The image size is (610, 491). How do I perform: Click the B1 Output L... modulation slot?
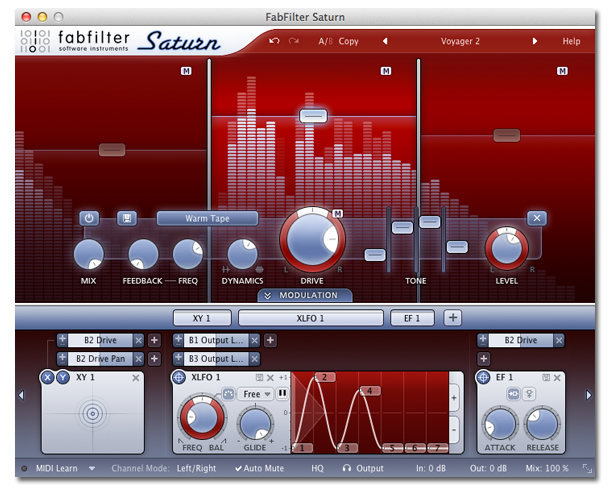coord(216,340)
